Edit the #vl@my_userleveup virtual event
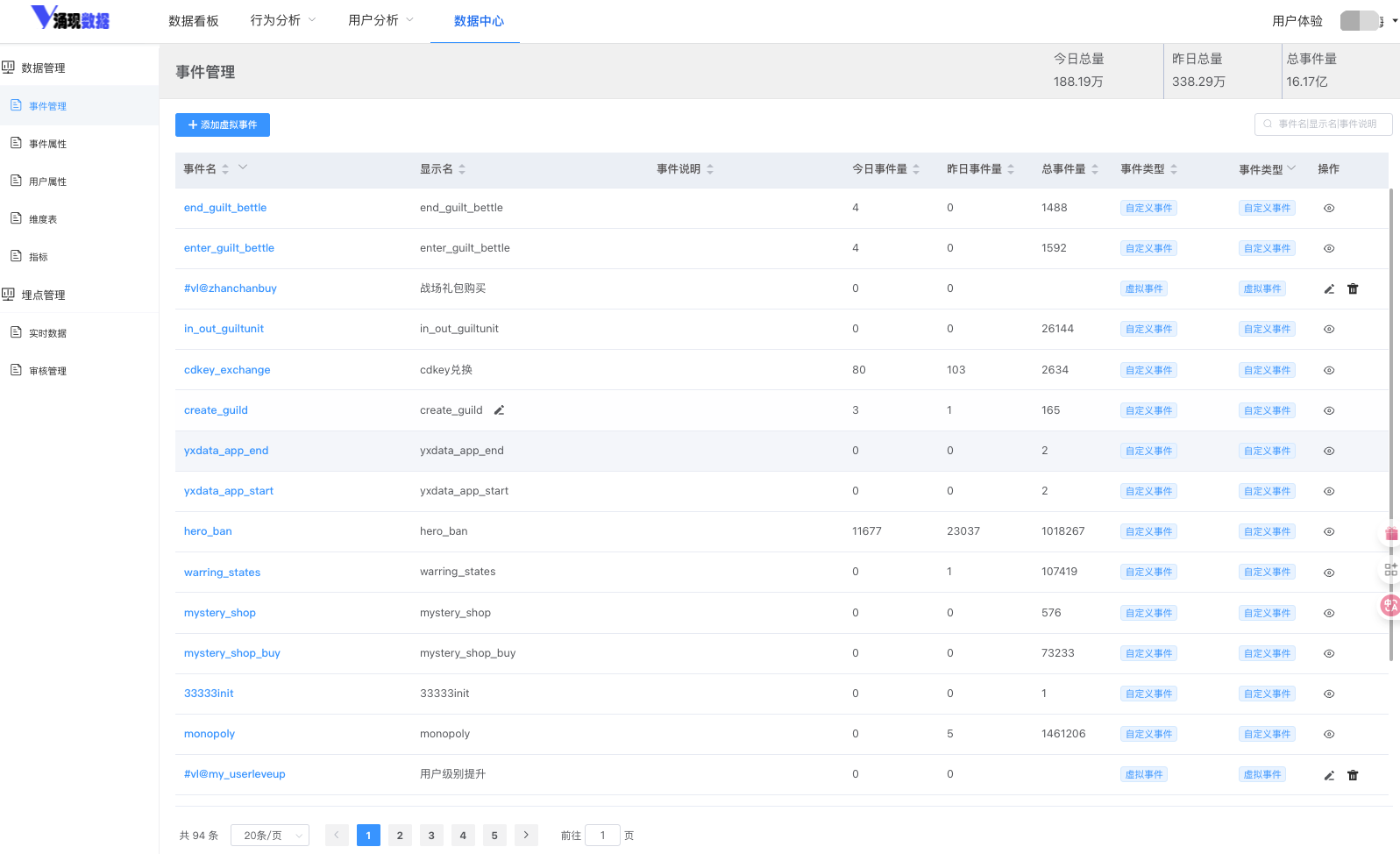The width and height of the screenshot is (1400, 854). point(1329,775)
